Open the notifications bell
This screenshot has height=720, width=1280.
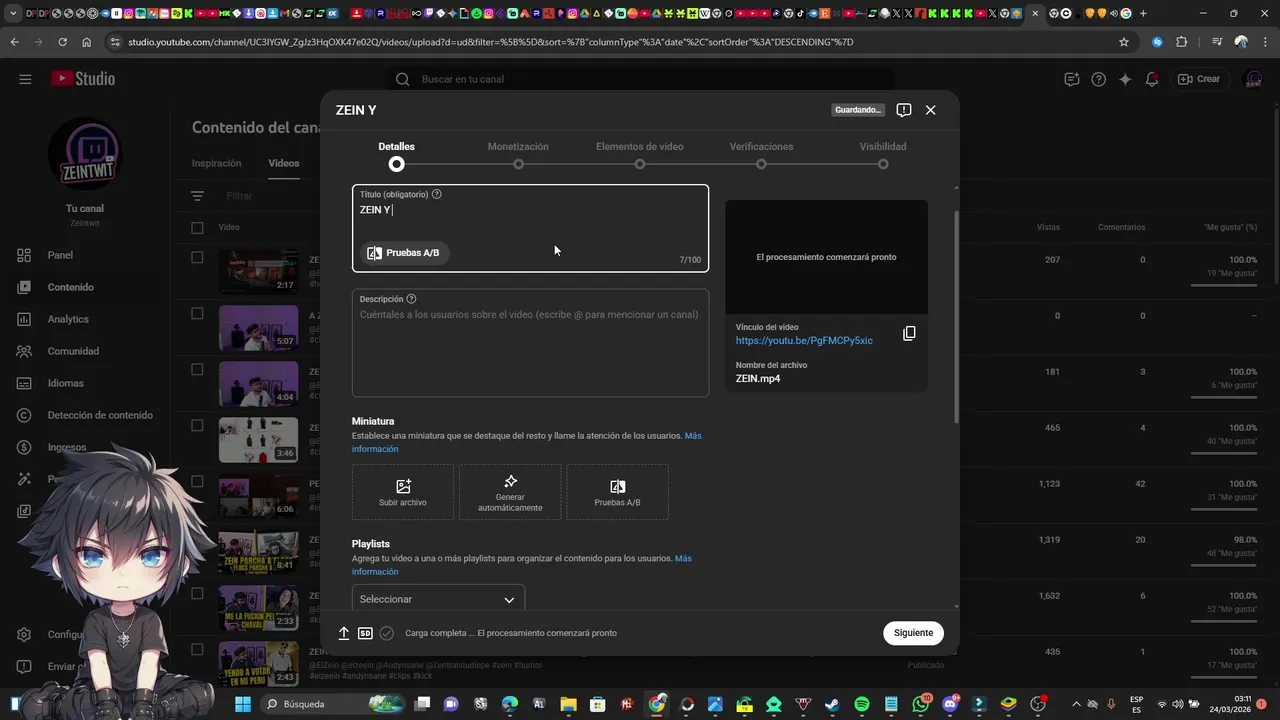tap(1152, 79)
